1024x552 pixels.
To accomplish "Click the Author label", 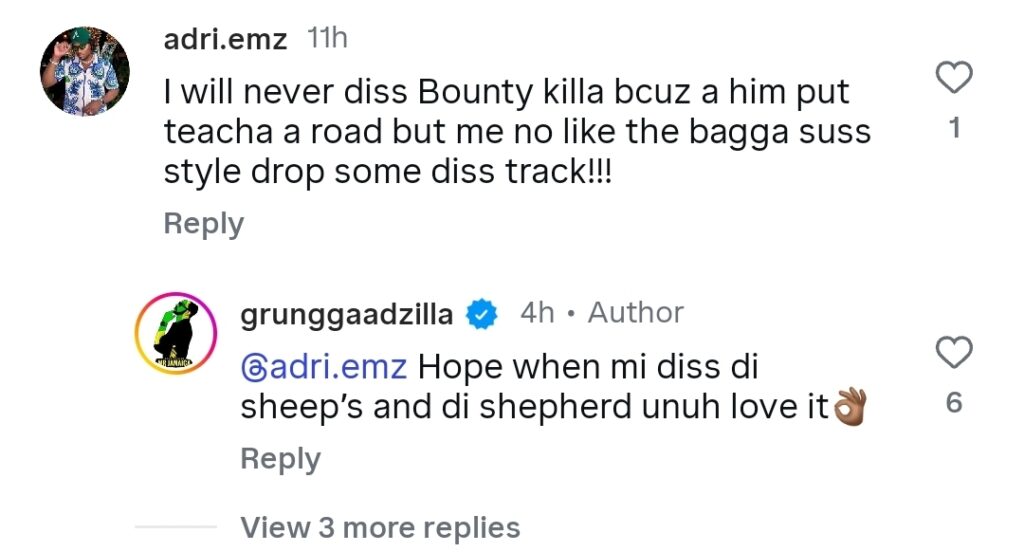I will click(x=635, y=313).
